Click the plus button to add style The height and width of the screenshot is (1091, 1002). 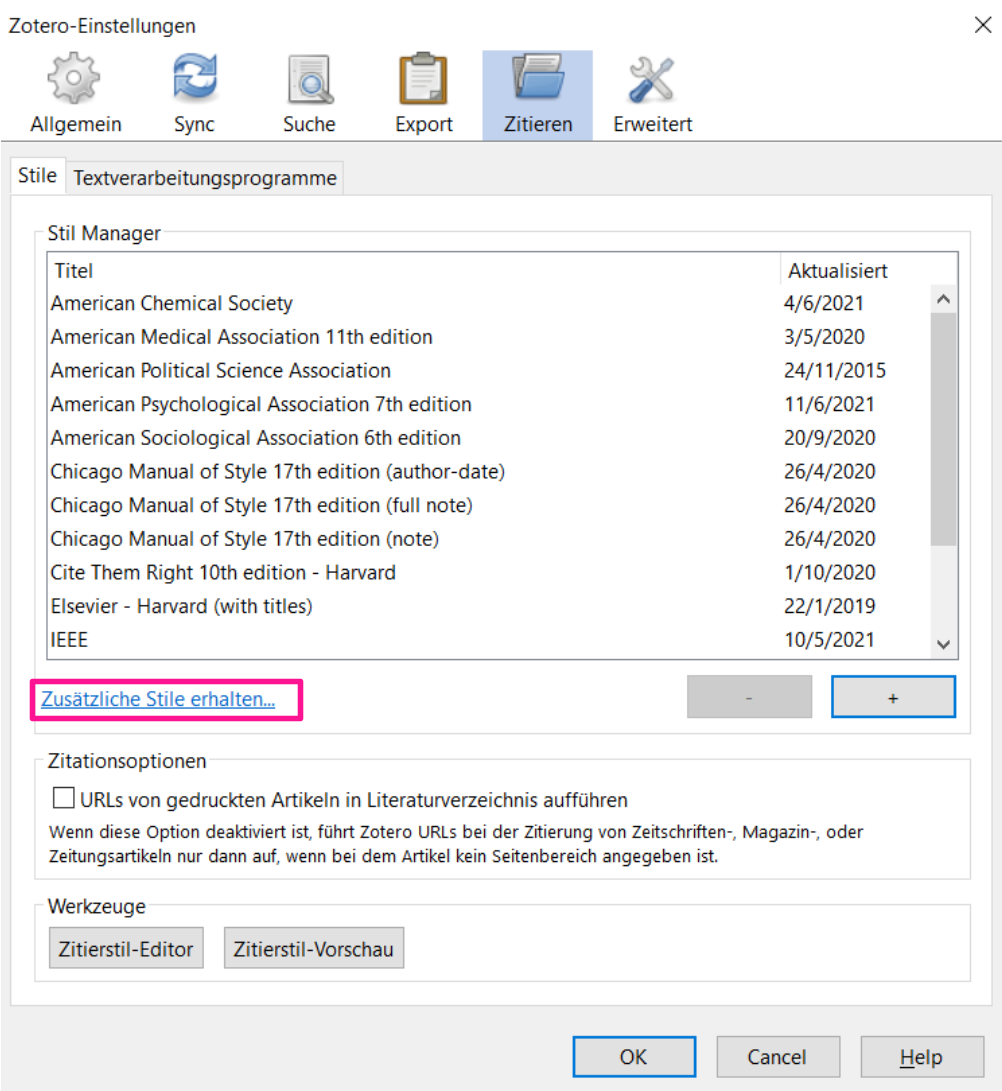(x=893, y=696)
